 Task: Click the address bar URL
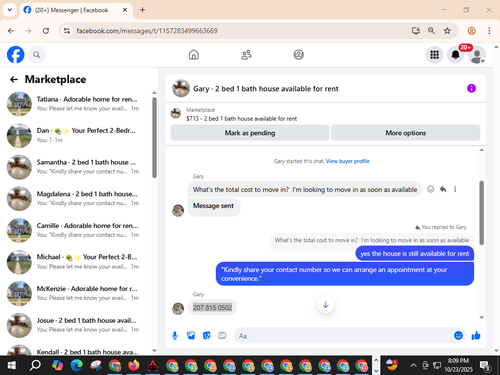147,31
